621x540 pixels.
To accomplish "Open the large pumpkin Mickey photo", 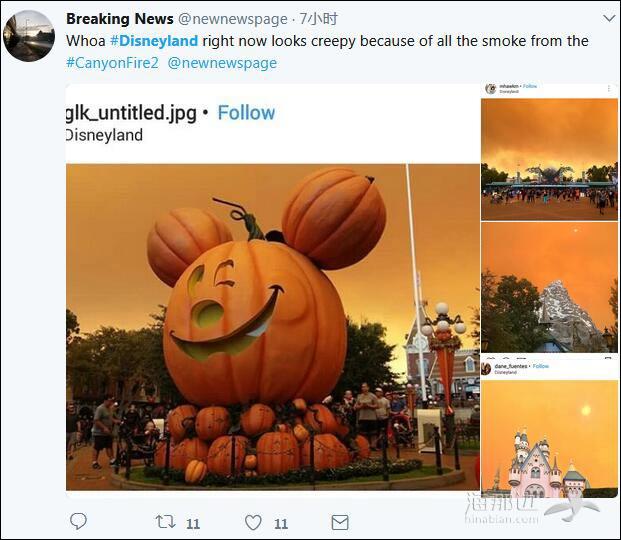I will (272, 327).
